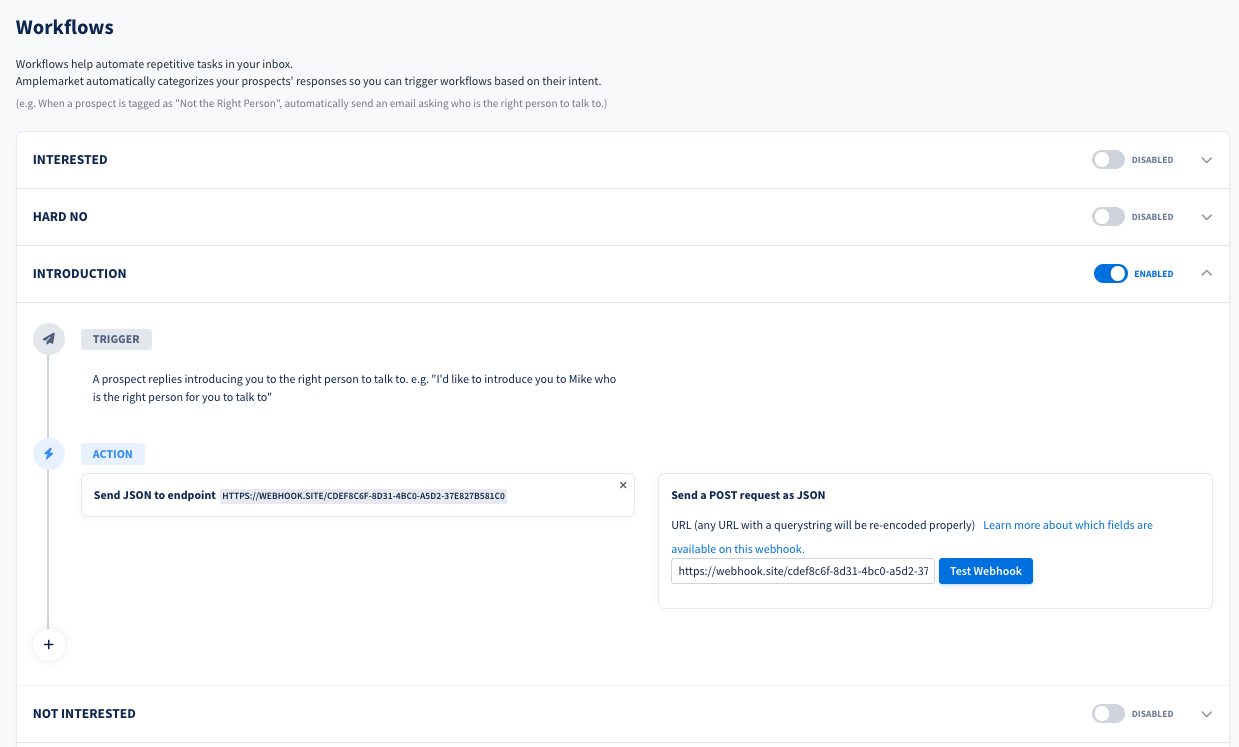Screen dimensions: 1239x747
Task: Click 'Send a POST request as JSON' heading
Action: [x=748, y=495]
